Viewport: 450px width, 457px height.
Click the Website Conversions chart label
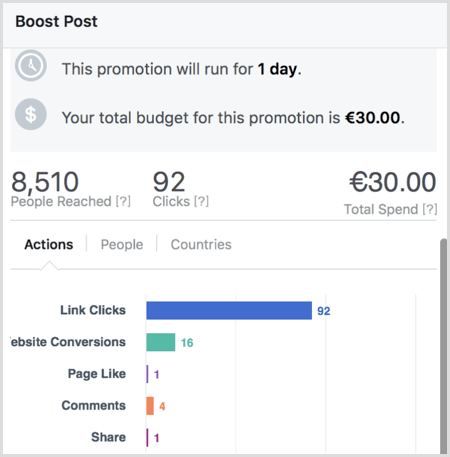[x=68, y=342]
